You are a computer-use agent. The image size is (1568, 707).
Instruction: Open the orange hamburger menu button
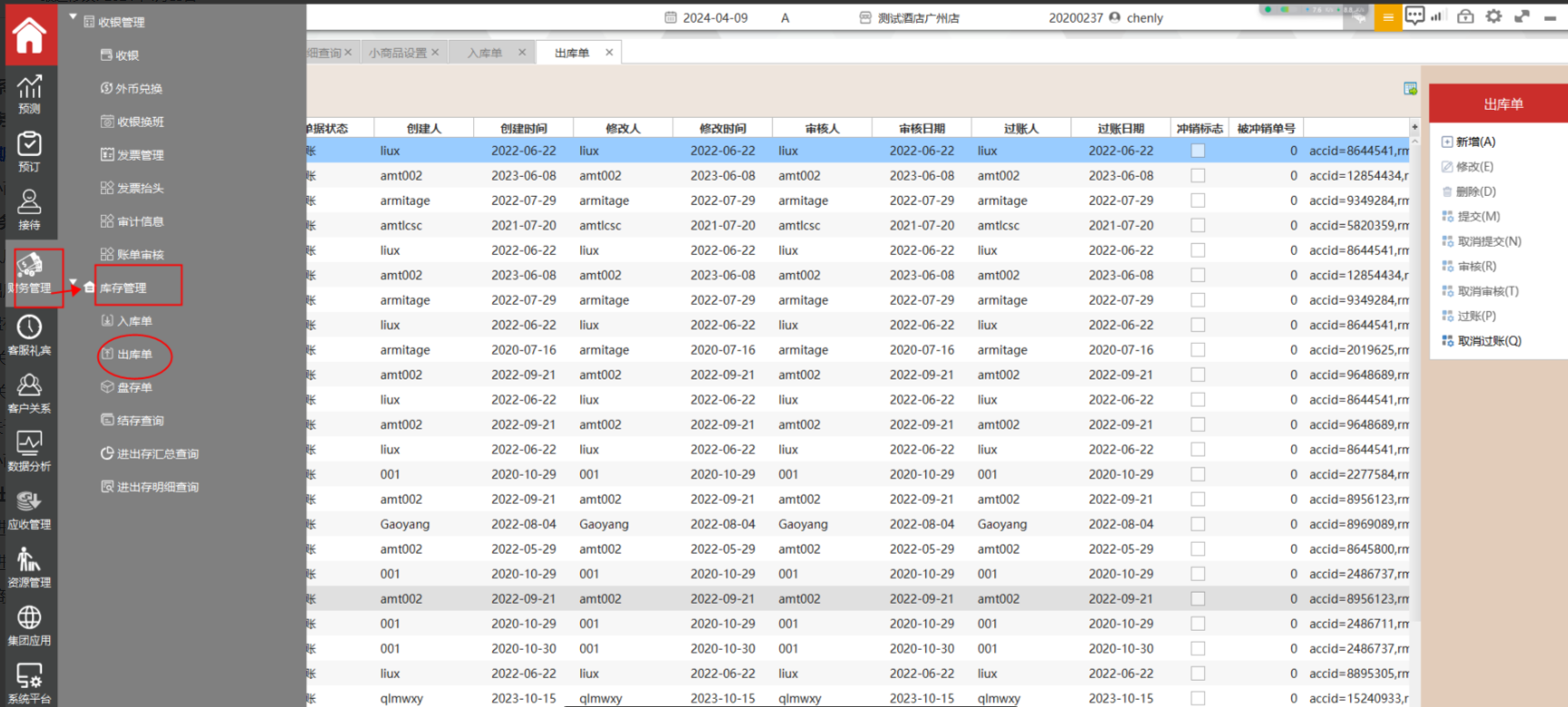click(x=1387, y=17)
